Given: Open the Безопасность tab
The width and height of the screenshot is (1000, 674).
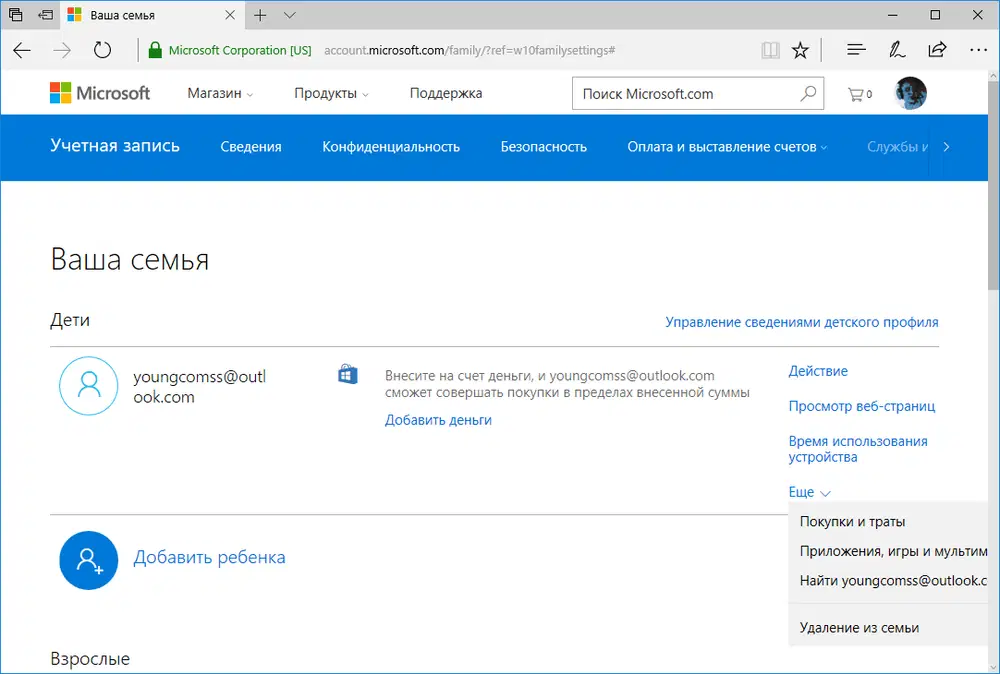Looking at the screenshot, I should coord(543,147).
